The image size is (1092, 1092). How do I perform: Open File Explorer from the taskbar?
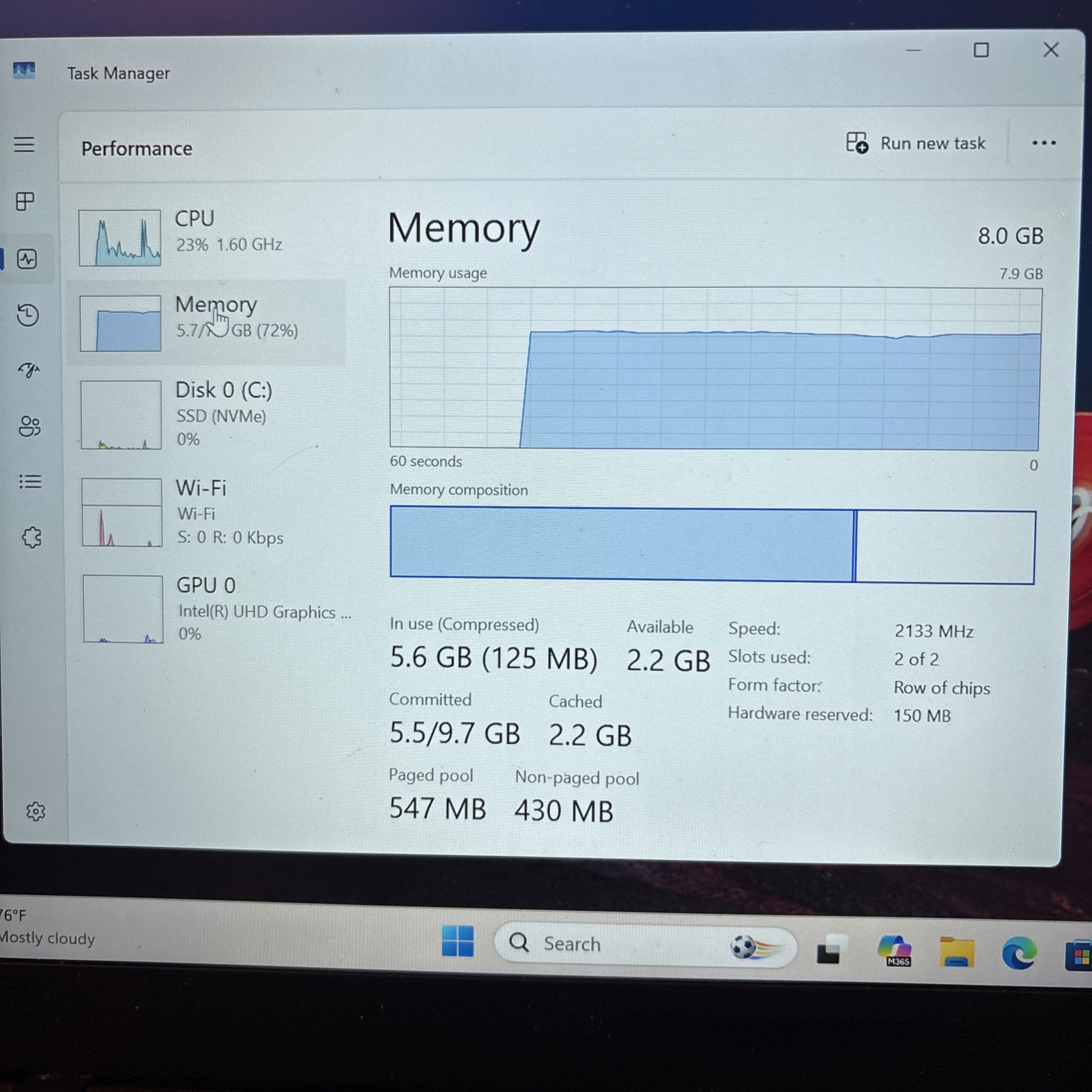pyautogui.click(x=957, y=951)
